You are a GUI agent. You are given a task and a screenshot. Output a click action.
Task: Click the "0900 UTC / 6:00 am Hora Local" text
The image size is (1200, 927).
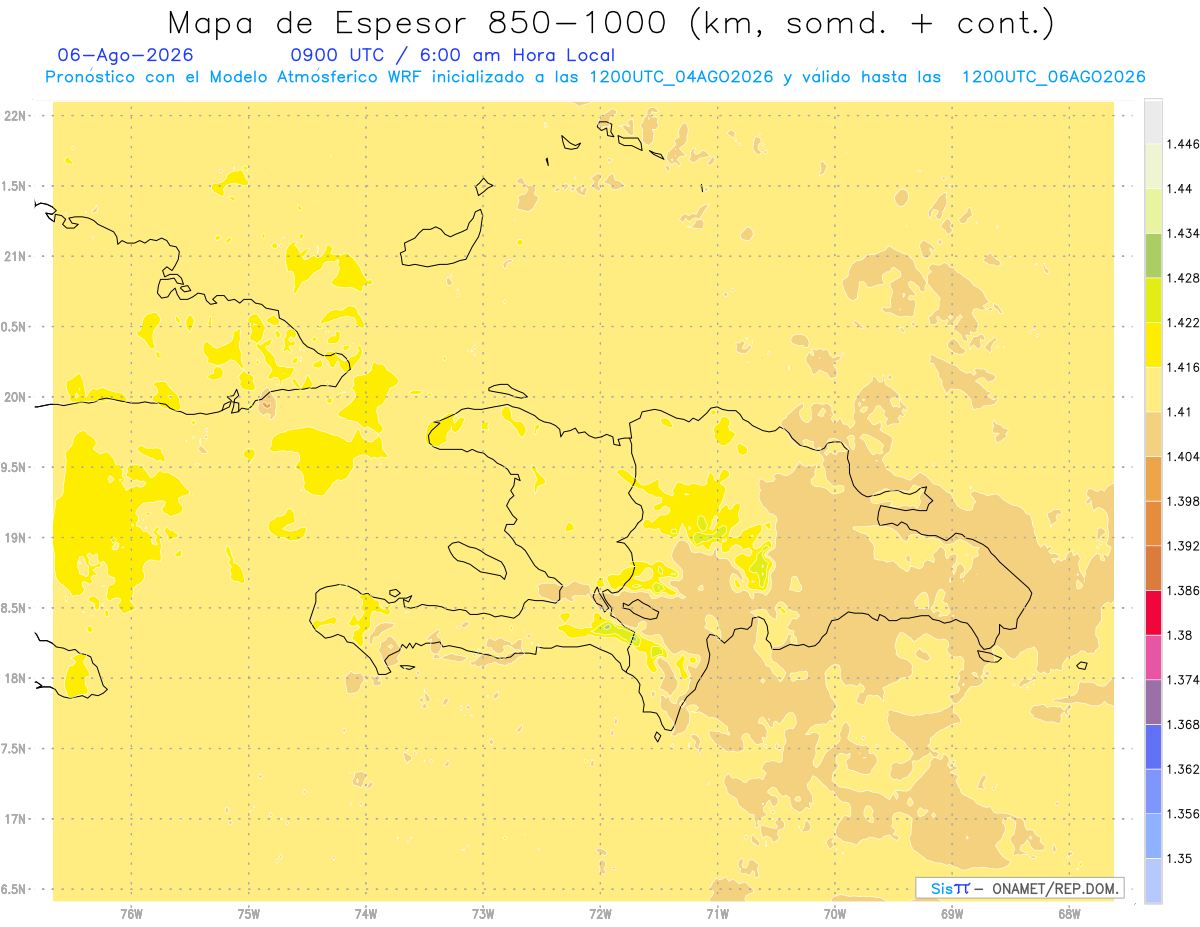coord(452,56)
